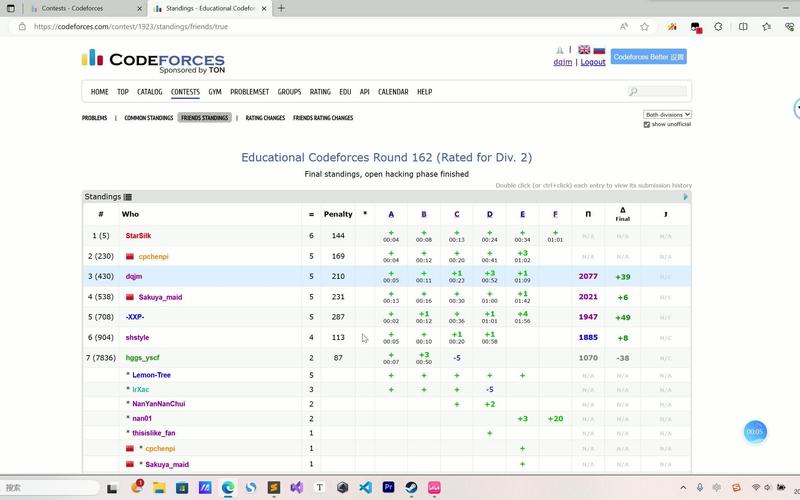Click the userscript extension icon with red badge
Image resolution: width=800 pixels, height=500 pixels.
click(696, 27)
